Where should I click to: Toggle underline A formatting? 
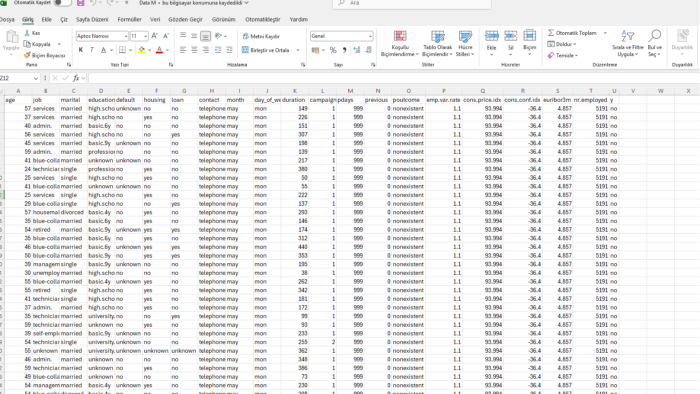coord(103,50)
